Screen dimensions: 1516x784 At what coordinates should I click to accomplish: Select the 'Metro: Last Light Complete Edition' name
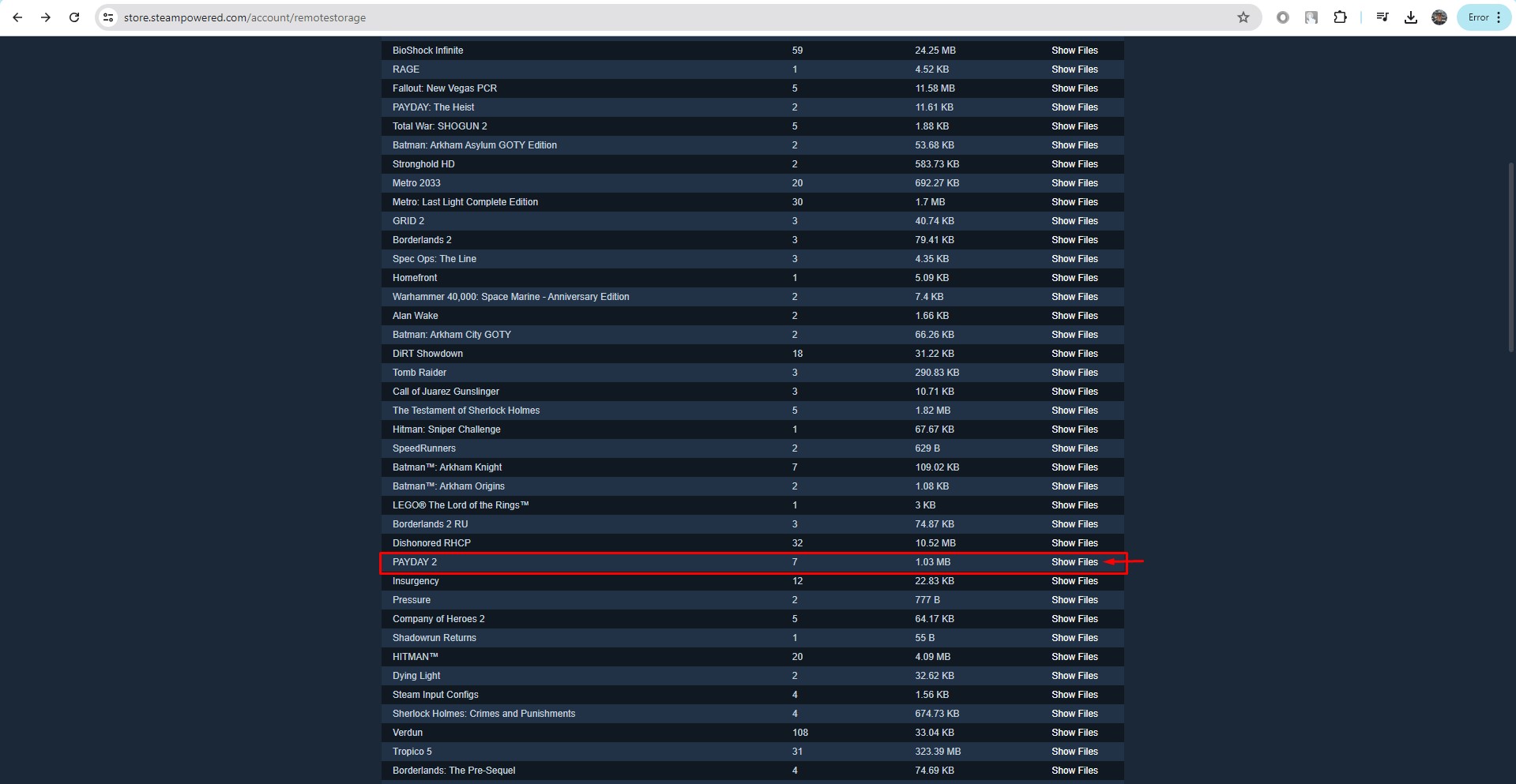[x=465, y=202]
